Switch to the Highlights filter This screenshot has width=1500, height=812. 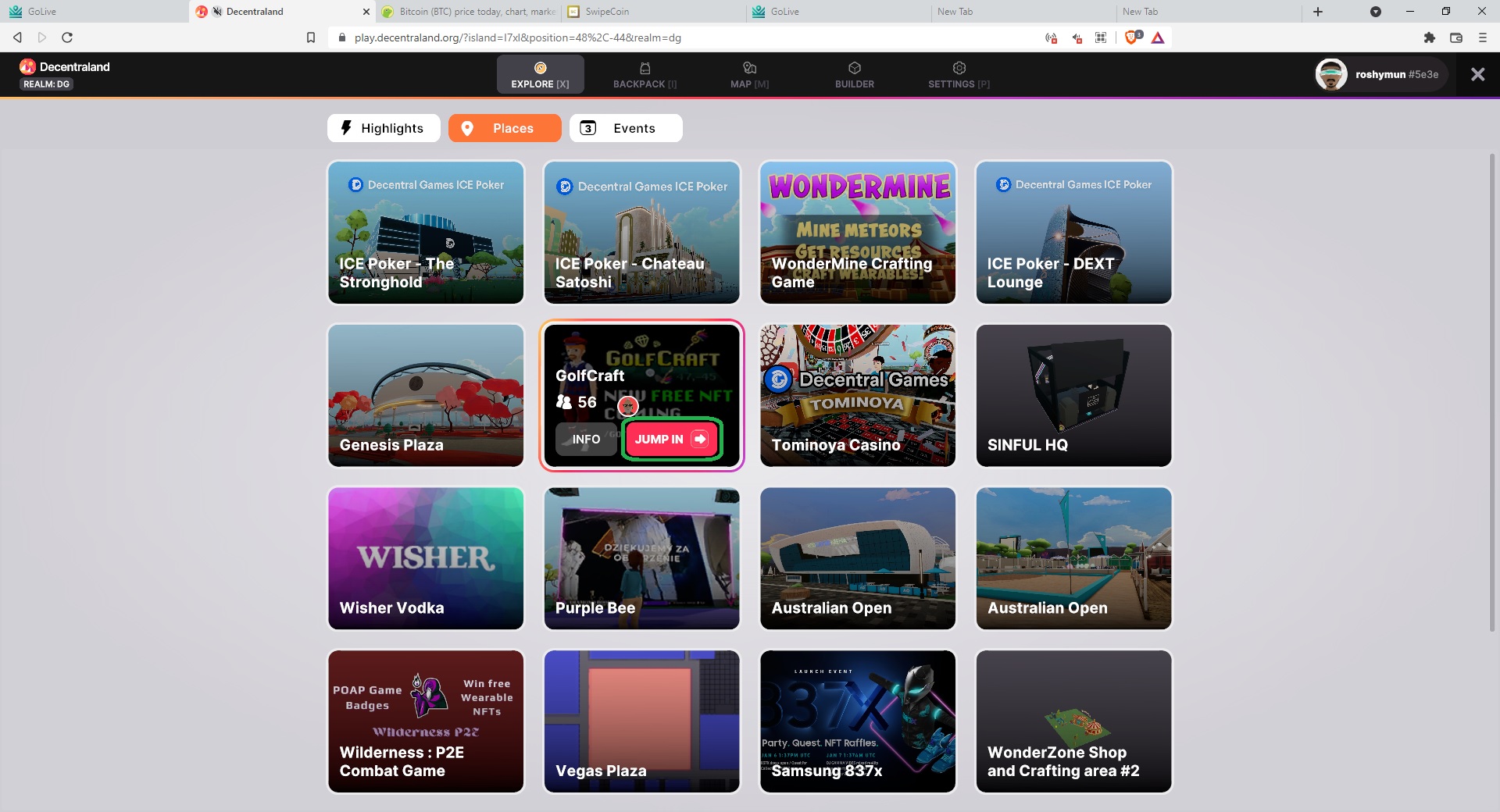click(x=384, y=128)
